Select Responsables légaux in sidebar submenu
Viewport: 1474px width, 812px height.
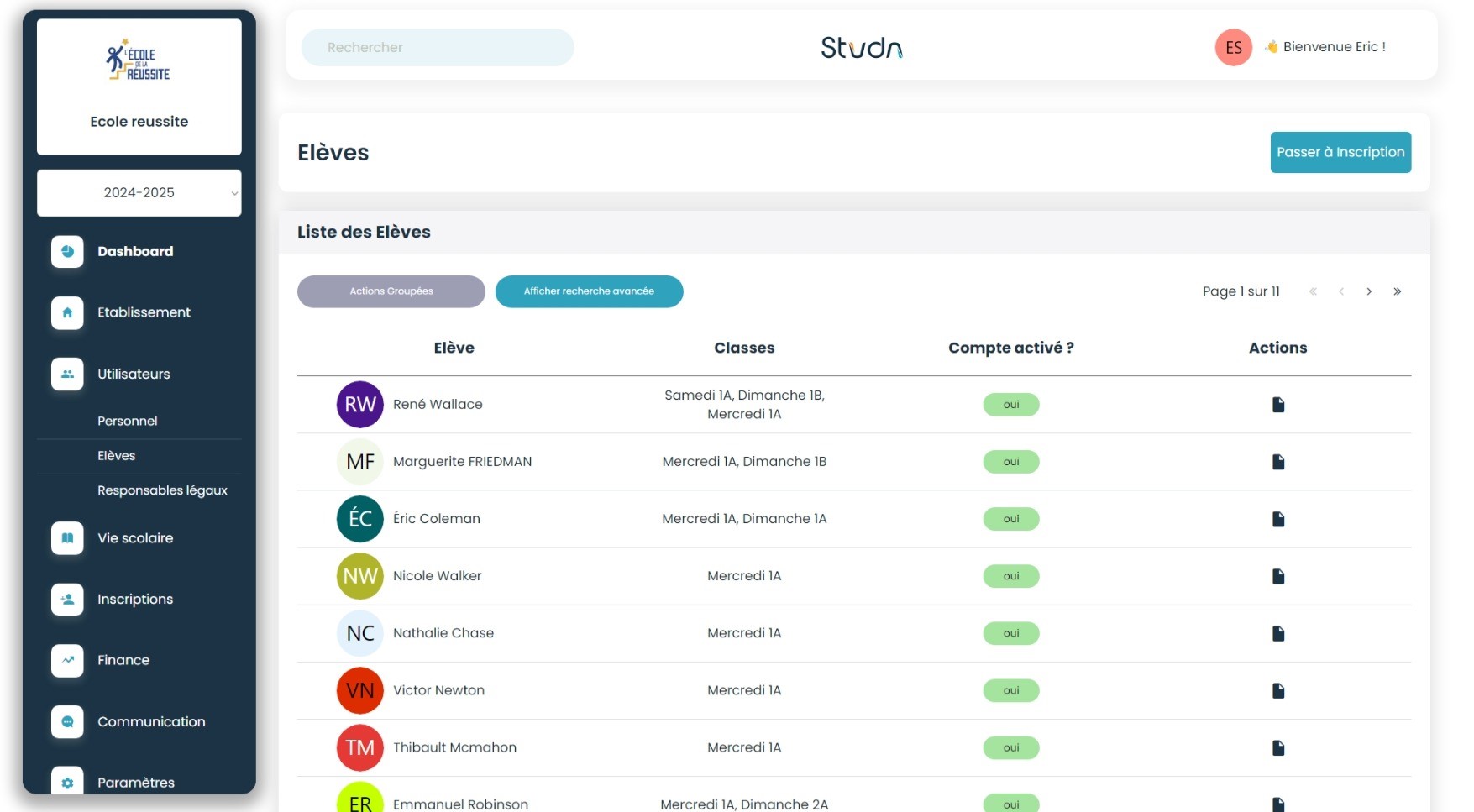162,490
